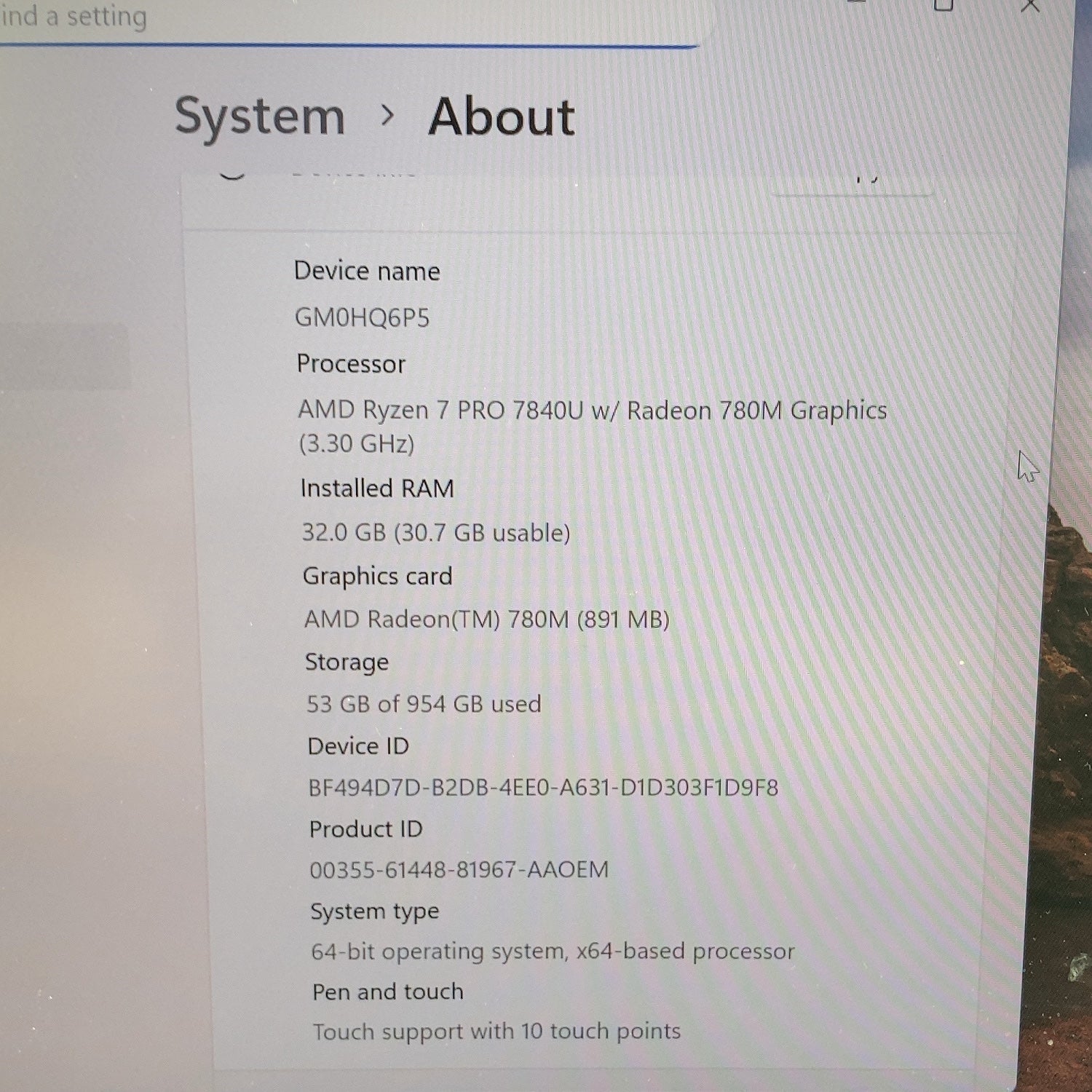Select the Pen and touch label

click(x=388, y=992)
